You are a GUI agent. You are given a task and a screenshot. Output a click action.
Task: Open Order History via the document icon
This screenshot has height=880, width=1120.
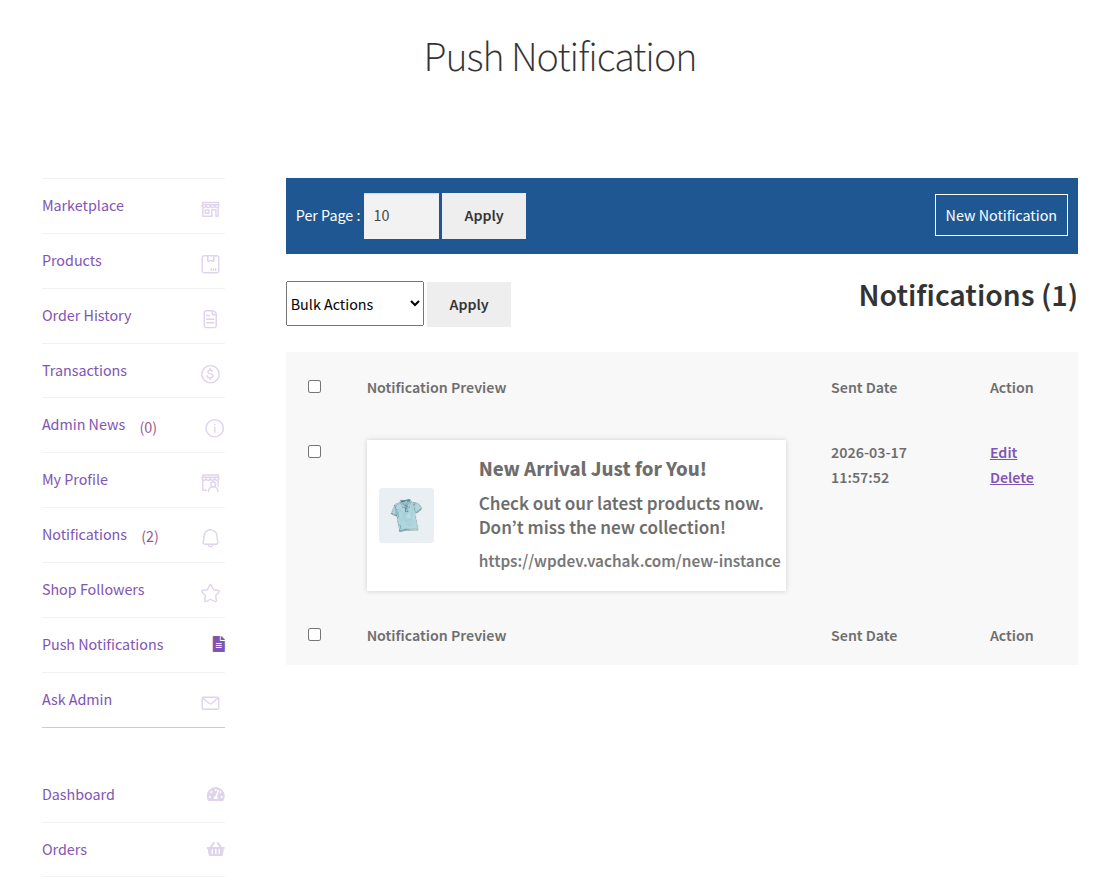pyautogui.click(x=210, y=319)
